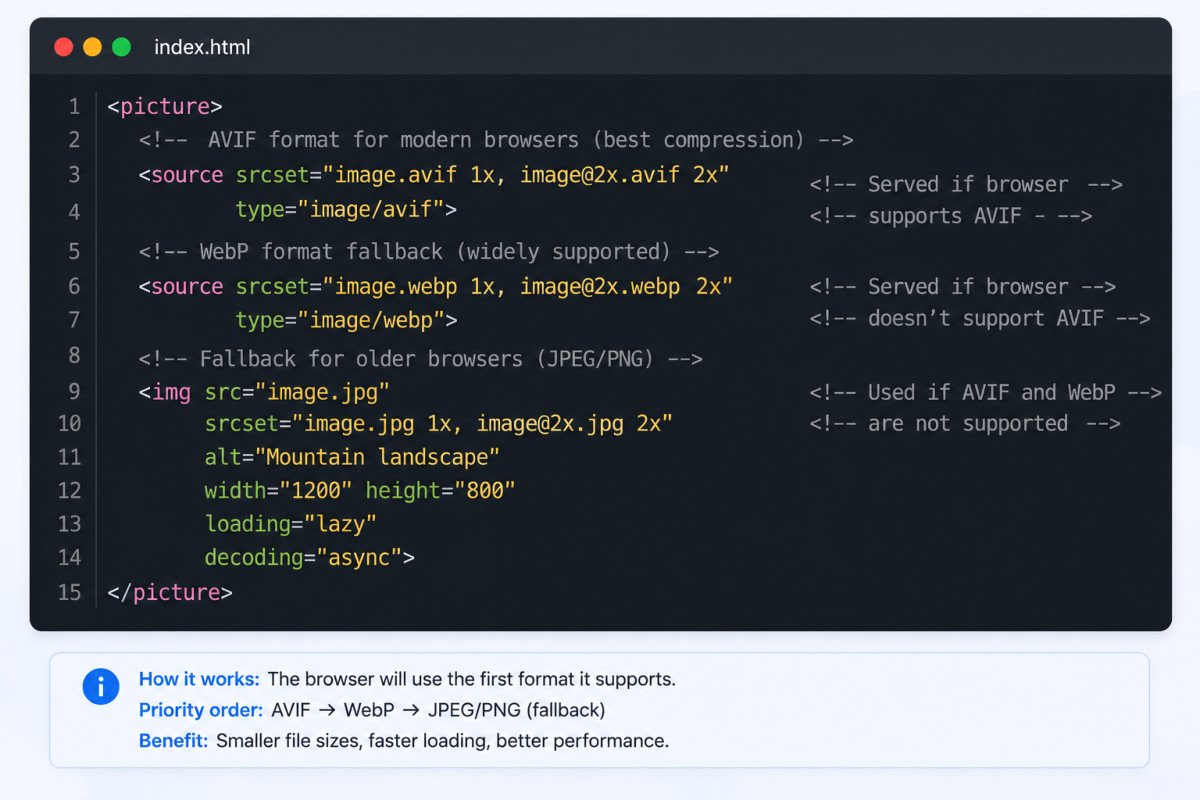Click the srcset with image.webp value

[x=484, y=286]
